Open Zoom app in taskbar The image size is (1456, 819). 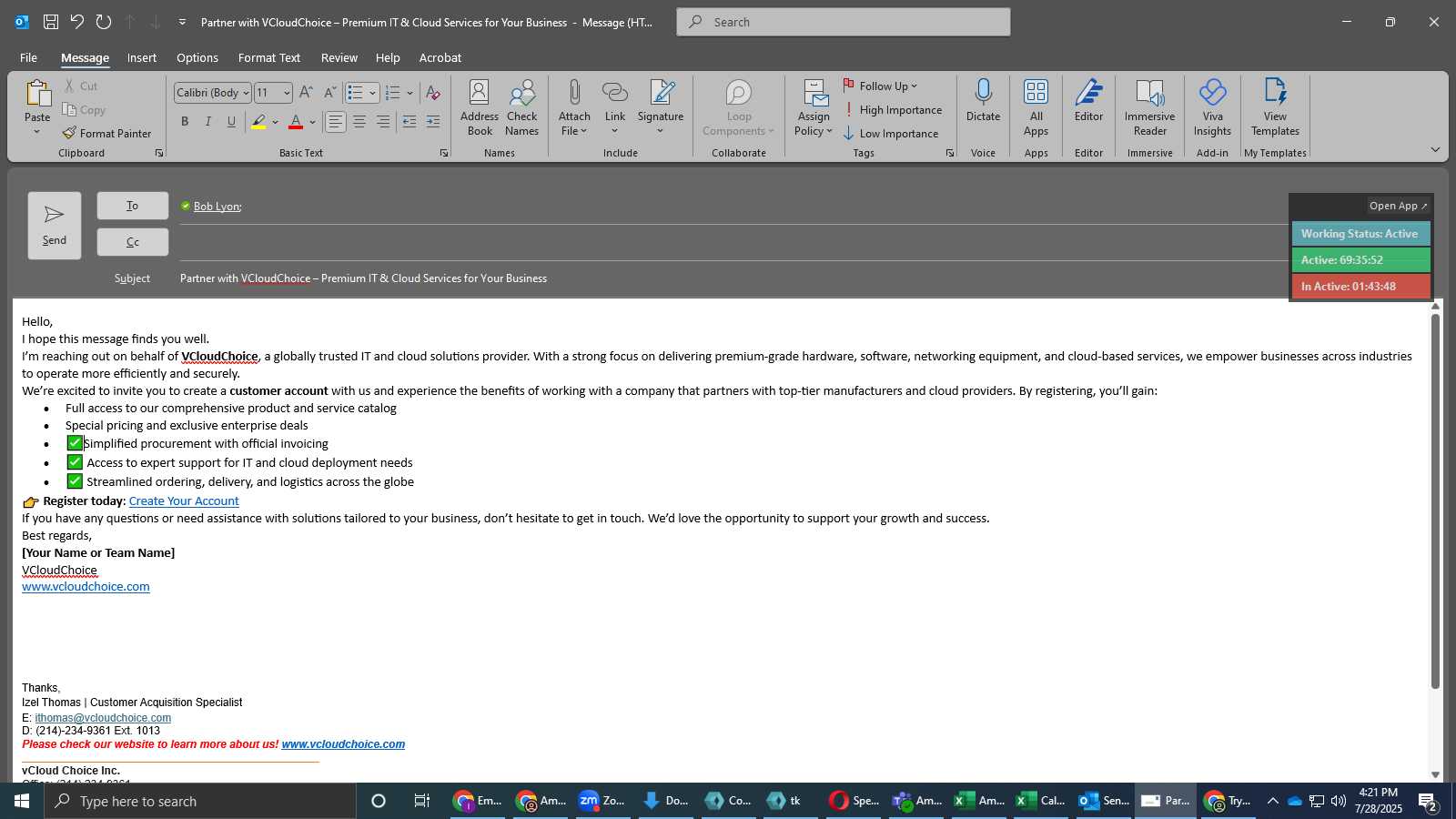602,801
